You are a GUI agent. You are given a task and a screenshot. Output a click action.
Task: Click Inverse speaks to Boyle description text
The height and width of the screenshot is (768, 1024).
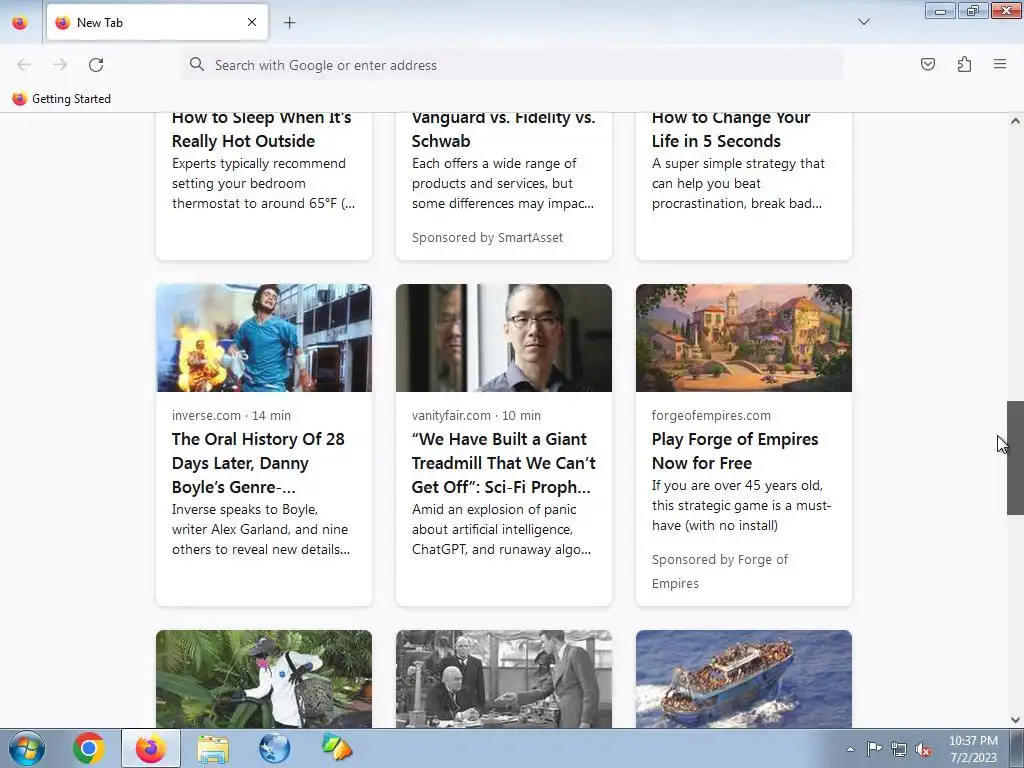pos(261,530)
